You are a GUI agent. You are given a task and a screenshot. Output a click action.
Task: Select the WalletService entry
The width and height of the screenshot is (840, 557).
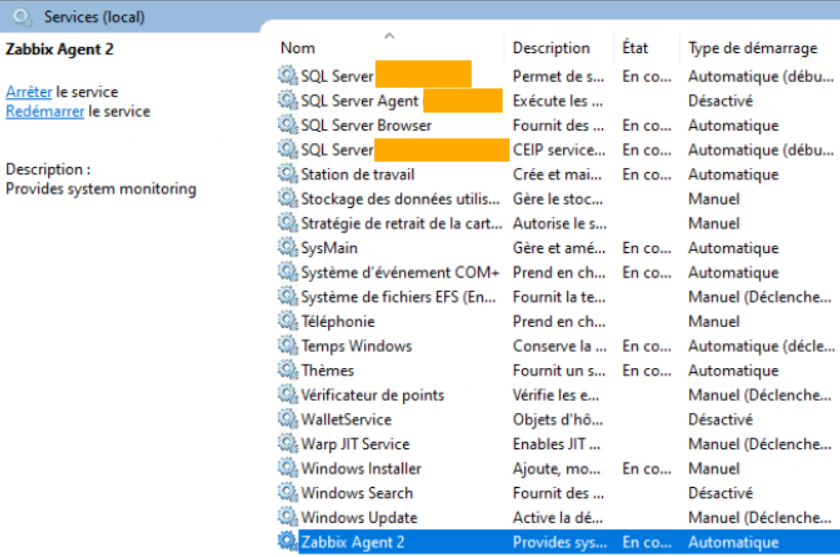point(347,419)
